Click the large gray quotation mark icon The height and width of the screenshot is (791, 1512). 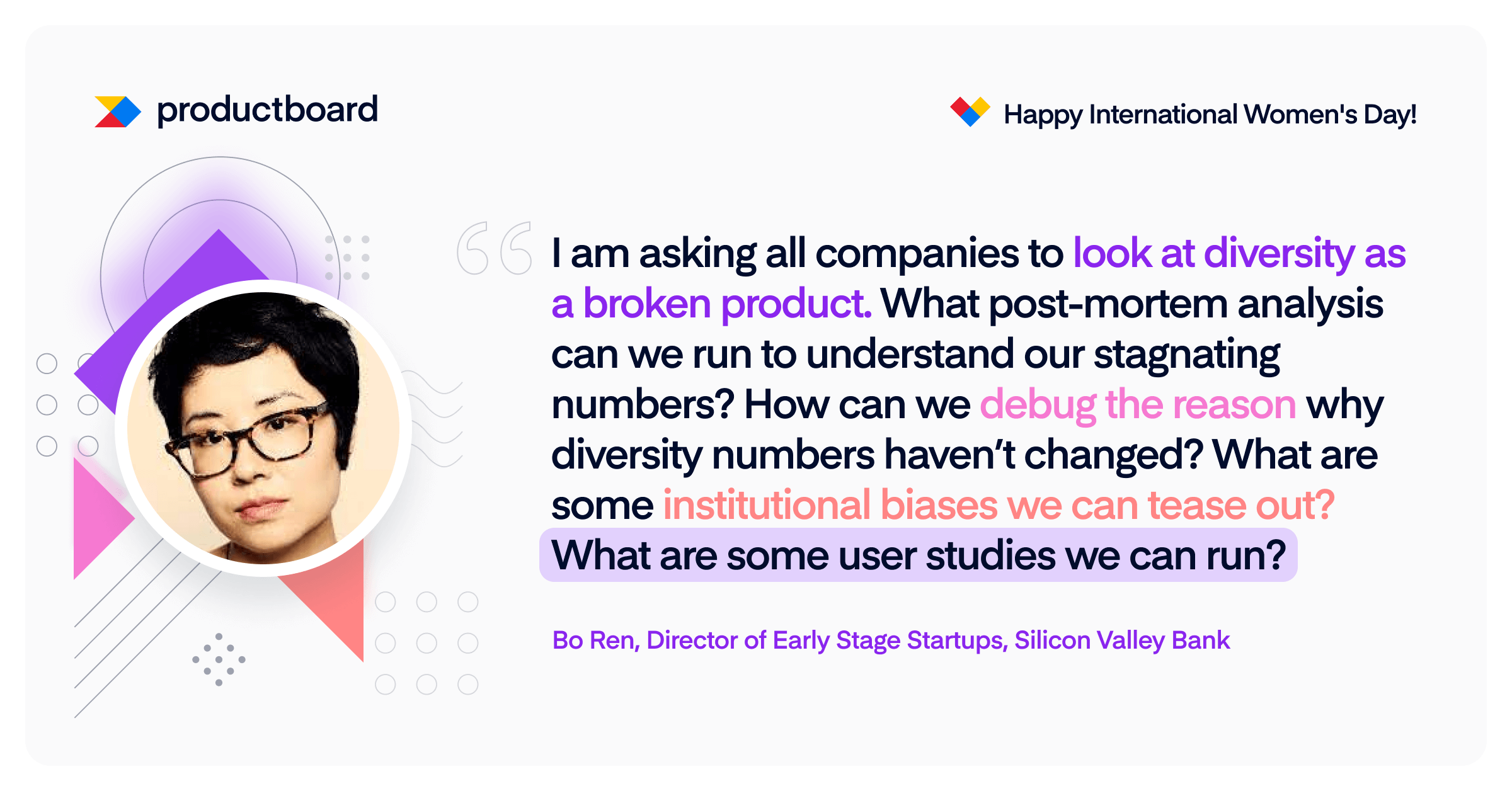(x=495, y=248)
